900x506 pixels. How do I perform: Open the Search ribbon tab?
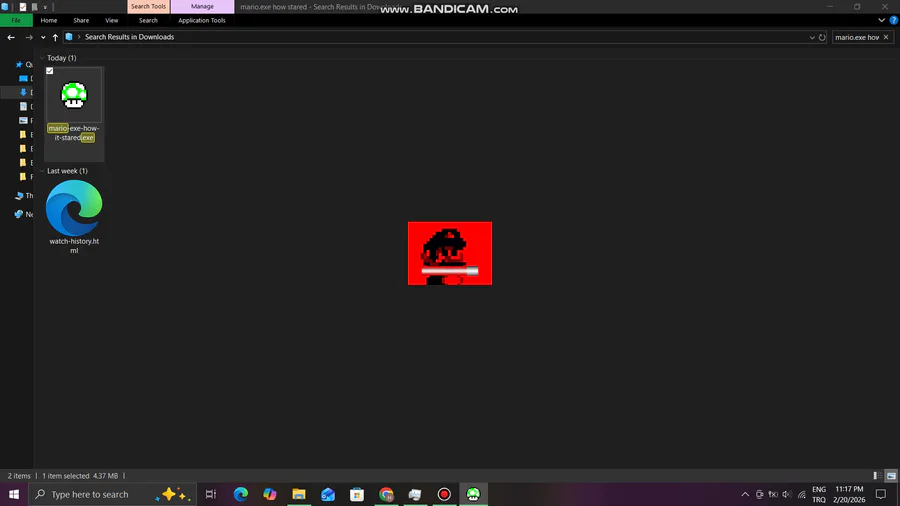click(x=148, y=20)
